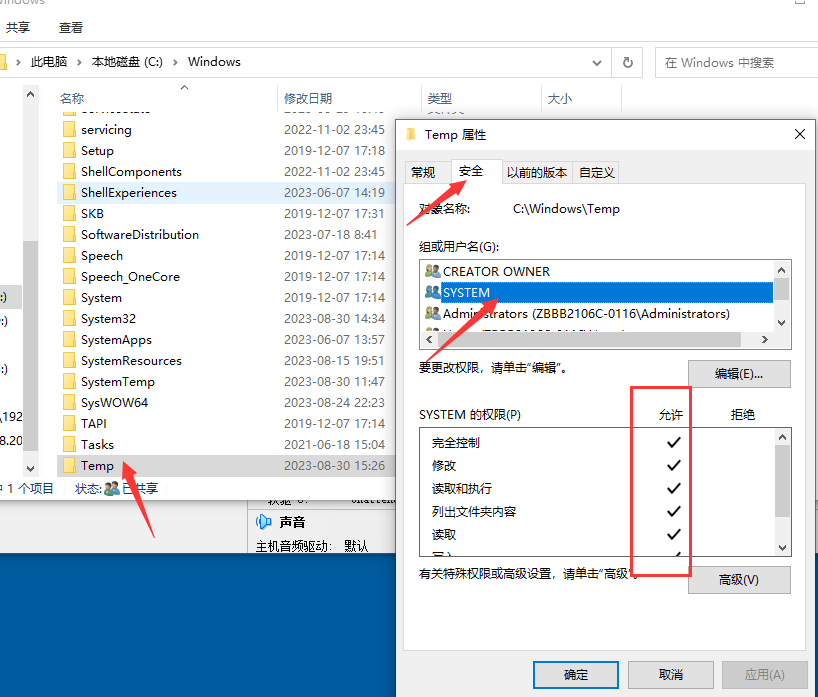Click CREATOR OWNER user group icon
This screenshot has width=818, height=697.
coord(432,271)
